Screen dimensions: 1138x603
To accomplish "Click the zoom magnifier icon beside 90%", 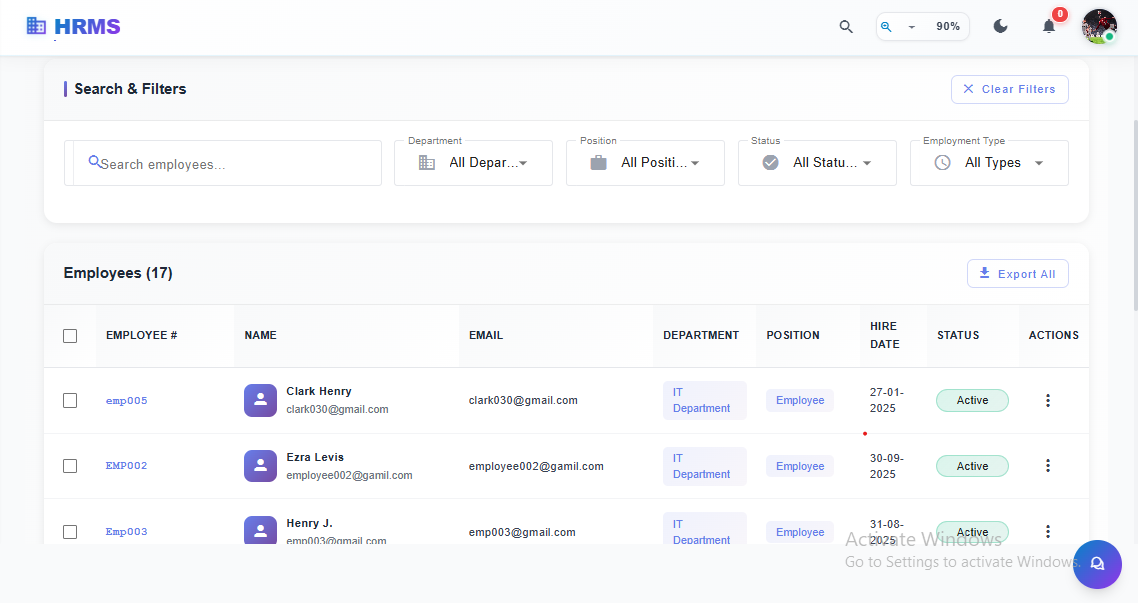I will (886, 27).
